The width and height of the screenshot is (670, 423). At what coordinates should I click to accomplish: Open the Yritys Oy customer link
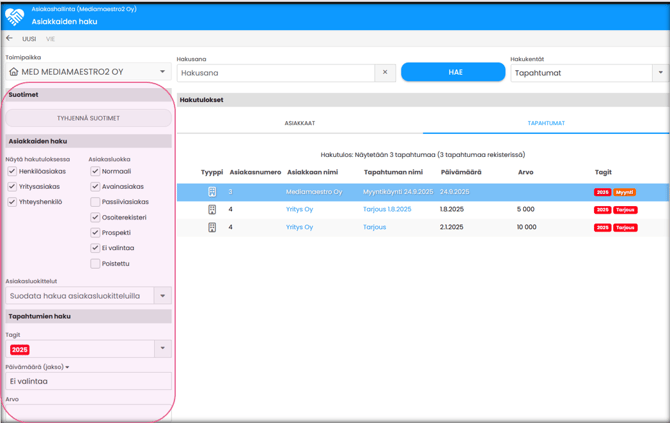coord(300,210)
